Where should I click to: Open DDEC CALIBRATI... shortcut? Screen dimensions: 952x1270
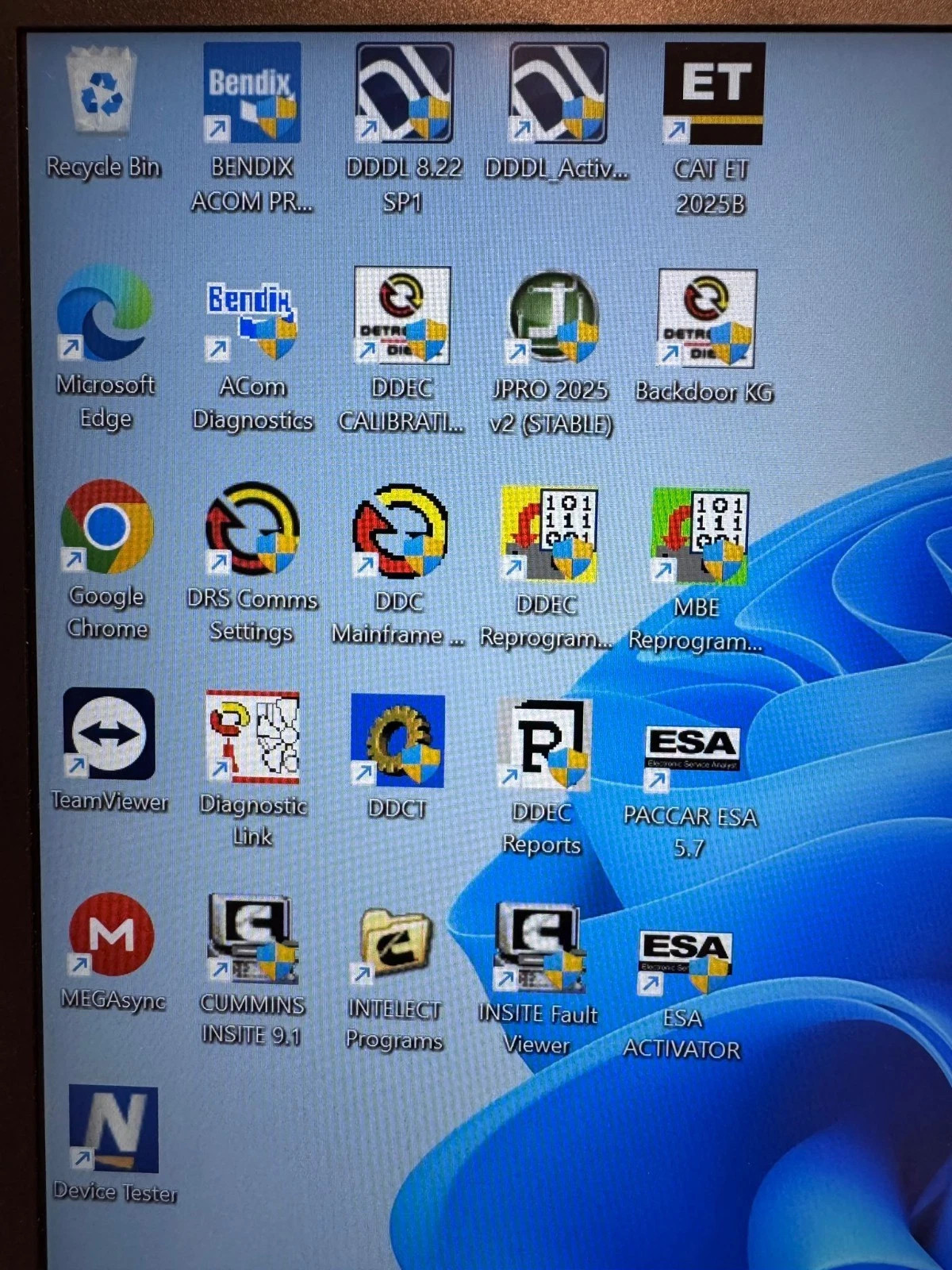pos(402,315)
